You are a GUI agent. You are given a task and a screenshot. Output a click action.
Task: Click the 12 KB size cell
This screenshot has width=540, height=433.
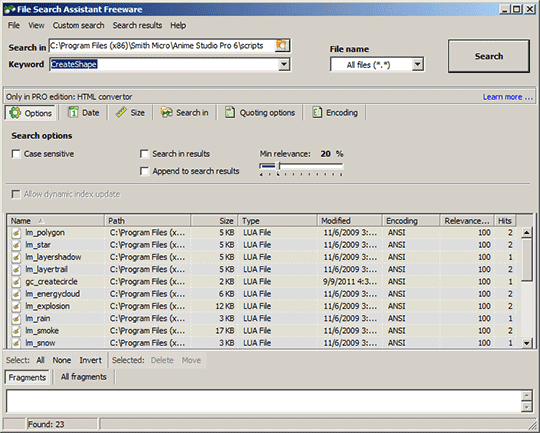tap(225, 306)
